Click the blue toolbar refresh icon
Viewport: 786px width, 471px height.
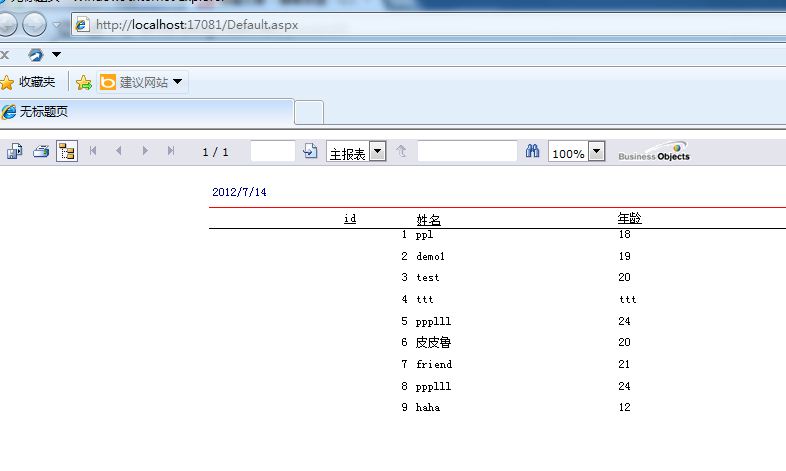pyautogui.click(x=35, y=55)
